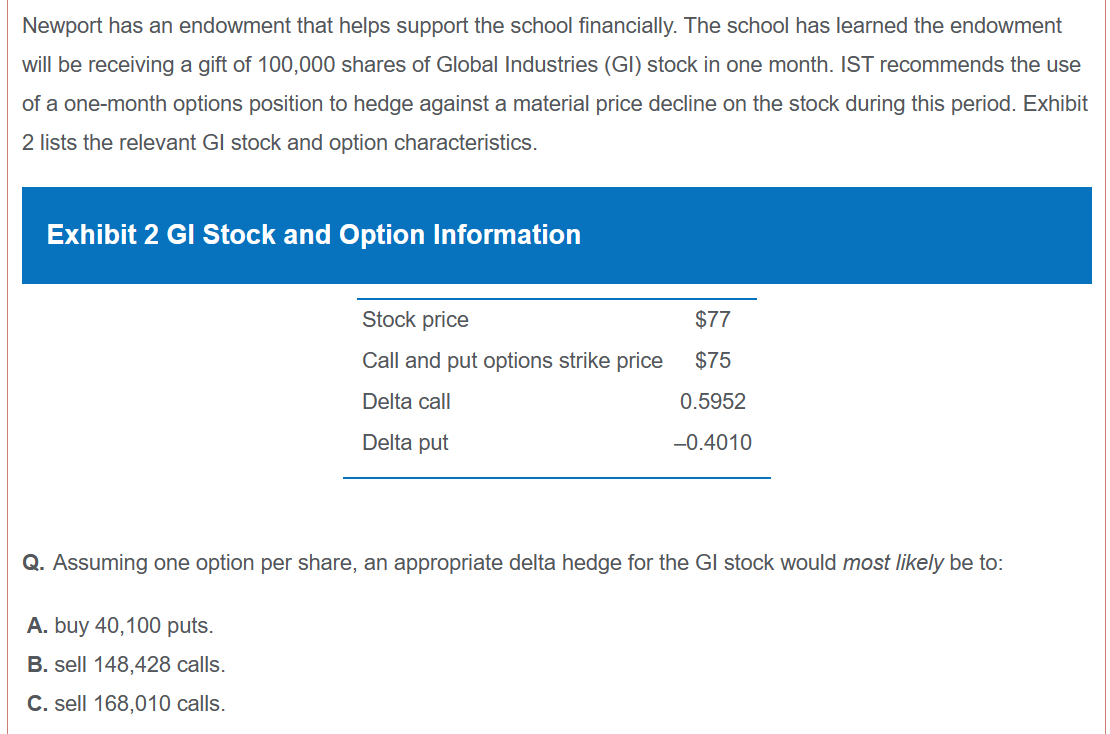Click the $75 strike price value

(x=713, y=361)
